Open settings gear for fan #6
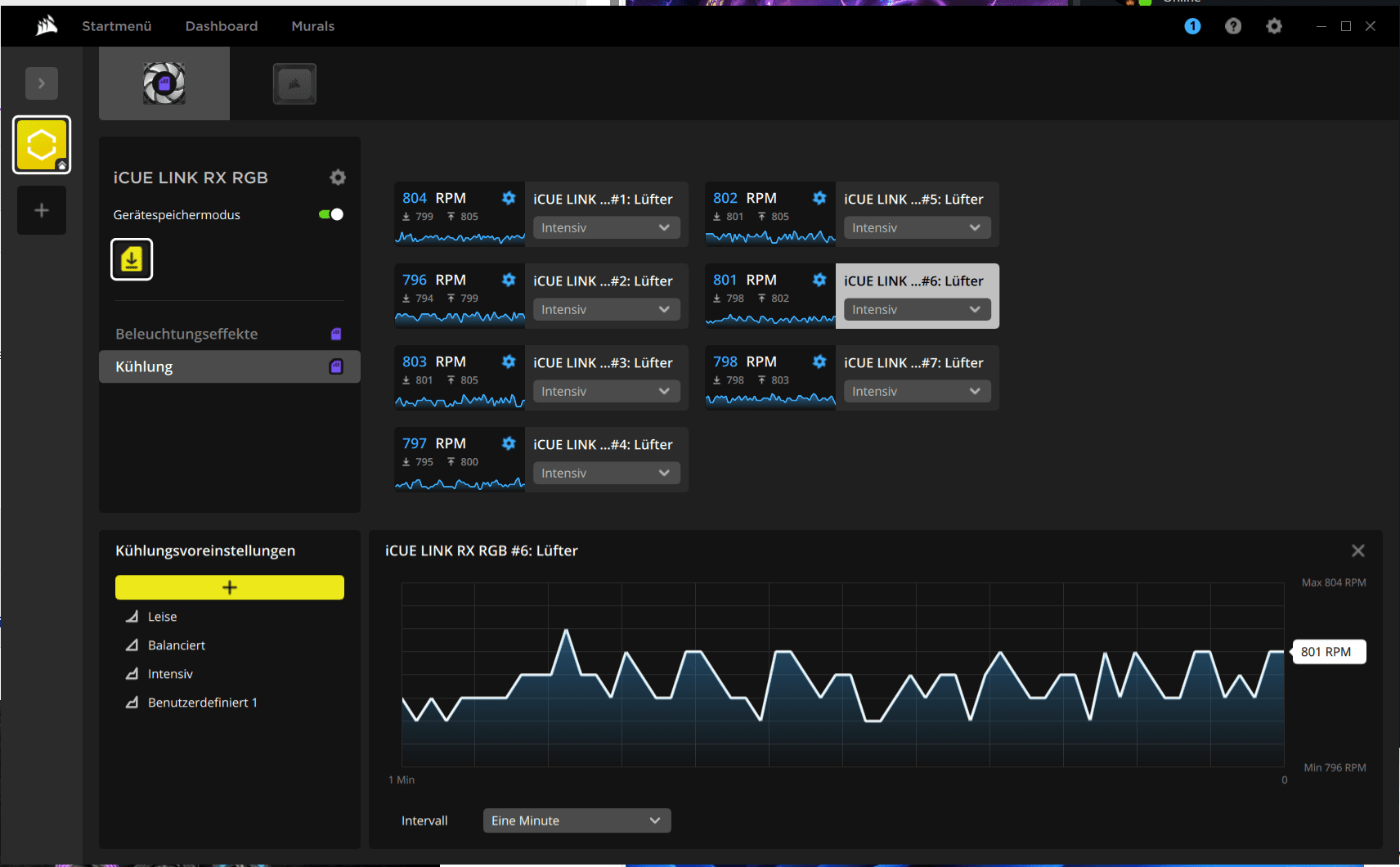Image resolution: width=1400 pixels, height=867 pixels. [x=819, y=280]
